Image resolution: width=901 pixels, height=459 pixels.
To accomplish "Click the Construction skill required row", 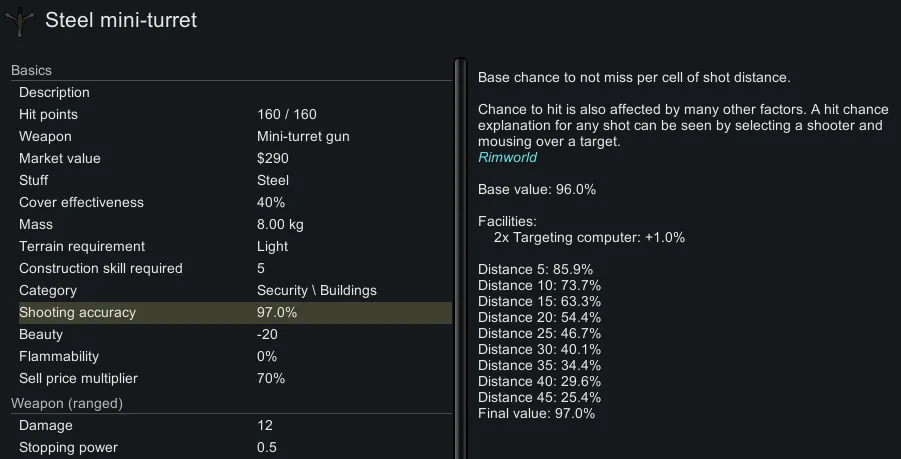I will (232, 268).
